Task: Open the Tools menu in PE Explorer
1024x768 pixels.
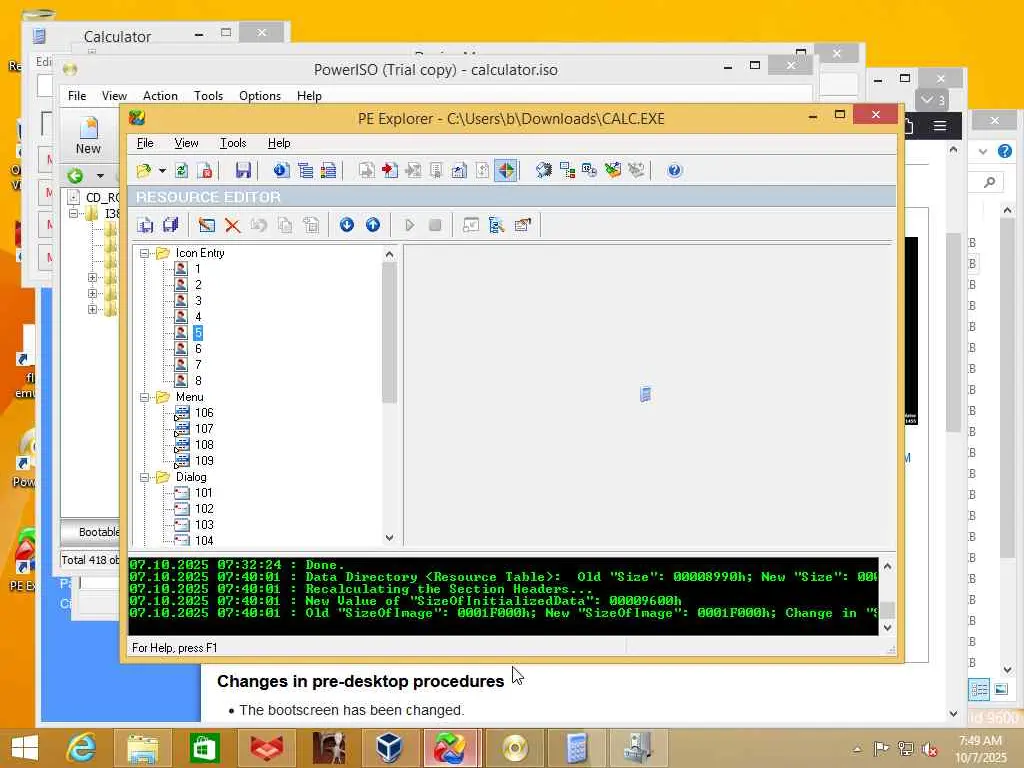Action: pyautogui.click(x=233, y=143)
